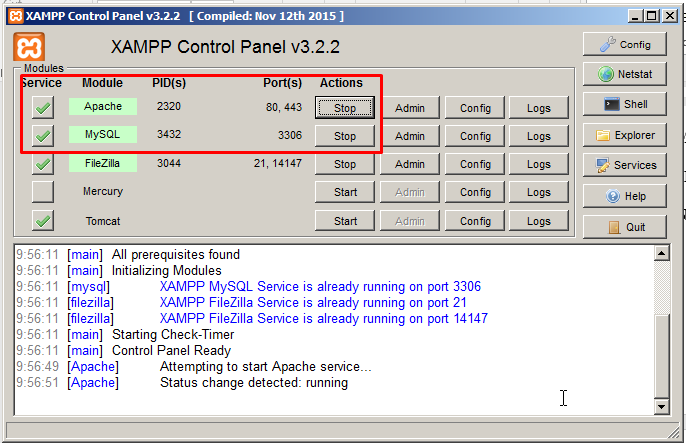View Mercury Logs

click(539, 192)
